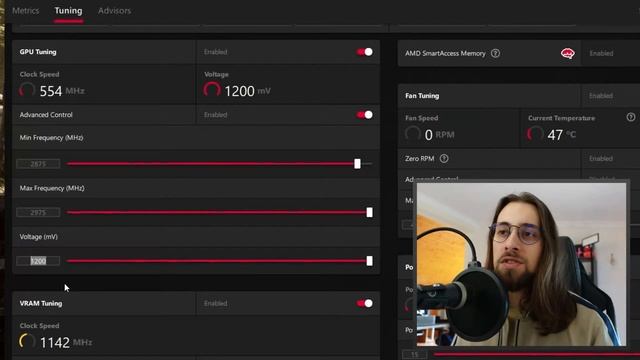640x360 pixels.
Task: Open AMD SmartAccess Memory help icon
Action: click(495, 53)
